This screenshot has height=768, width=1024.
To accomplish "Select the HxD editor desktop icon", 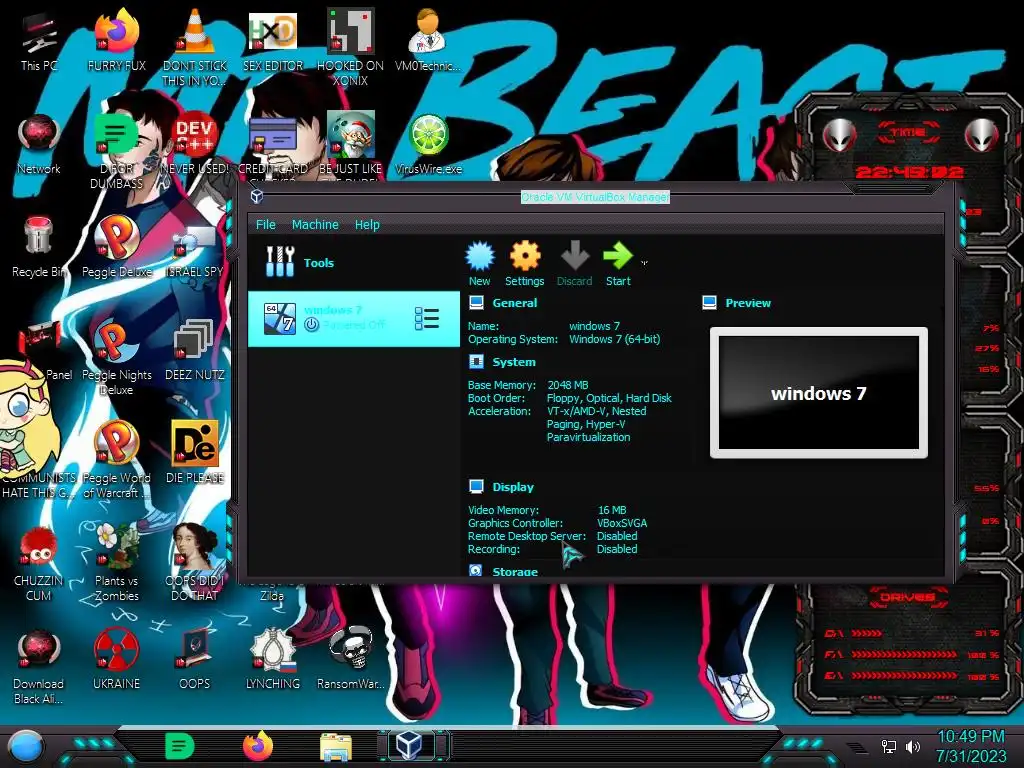I will 273,40.
